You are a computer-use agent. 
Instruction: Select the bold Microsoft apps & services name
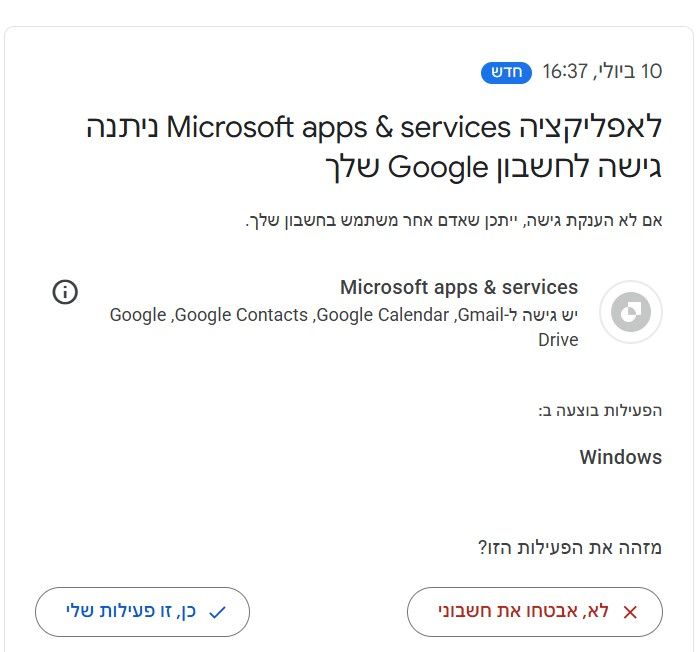(x=459, y=287)
